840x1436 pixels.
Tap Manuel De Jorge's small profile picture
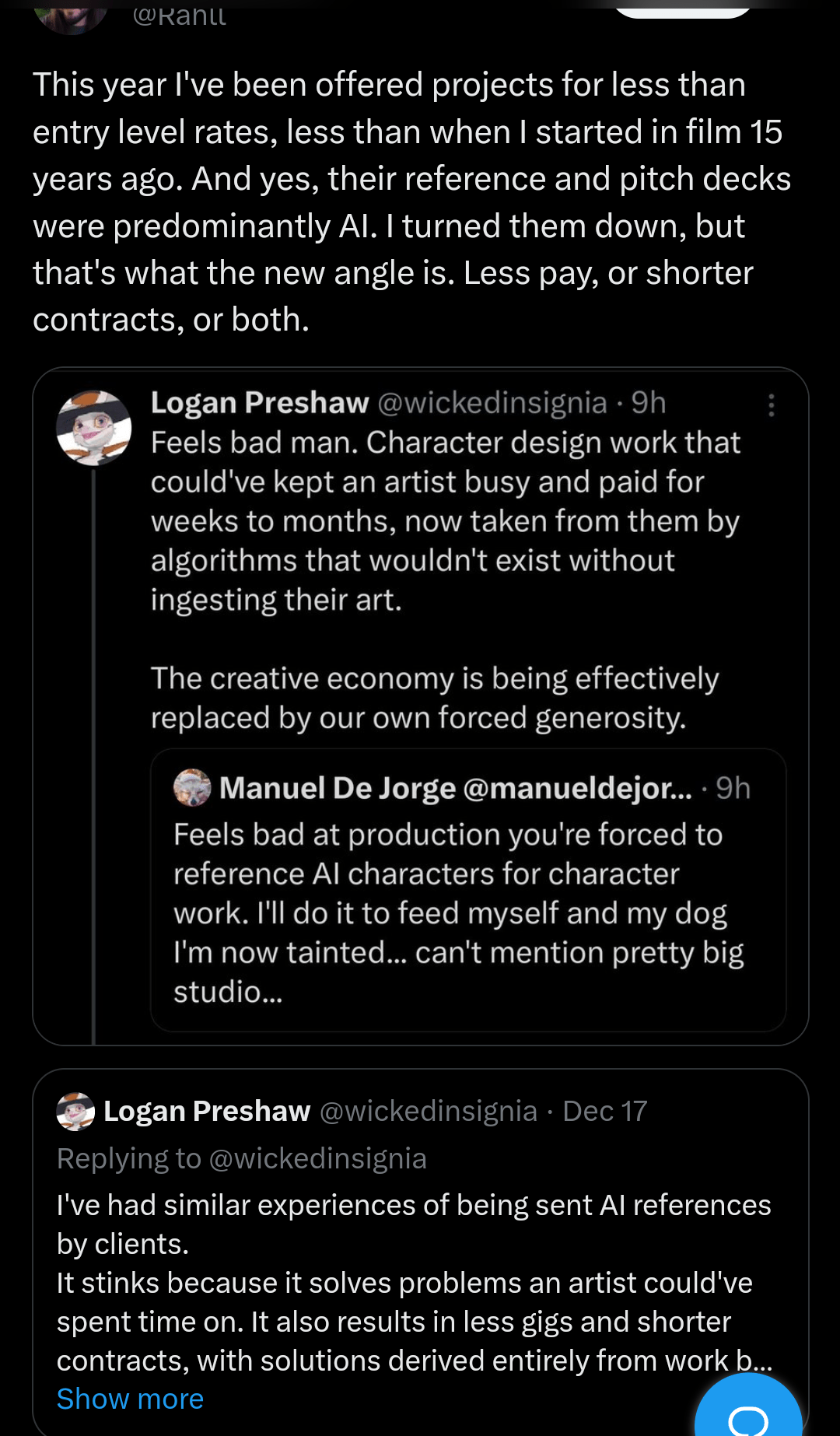[x=192, y=788]
